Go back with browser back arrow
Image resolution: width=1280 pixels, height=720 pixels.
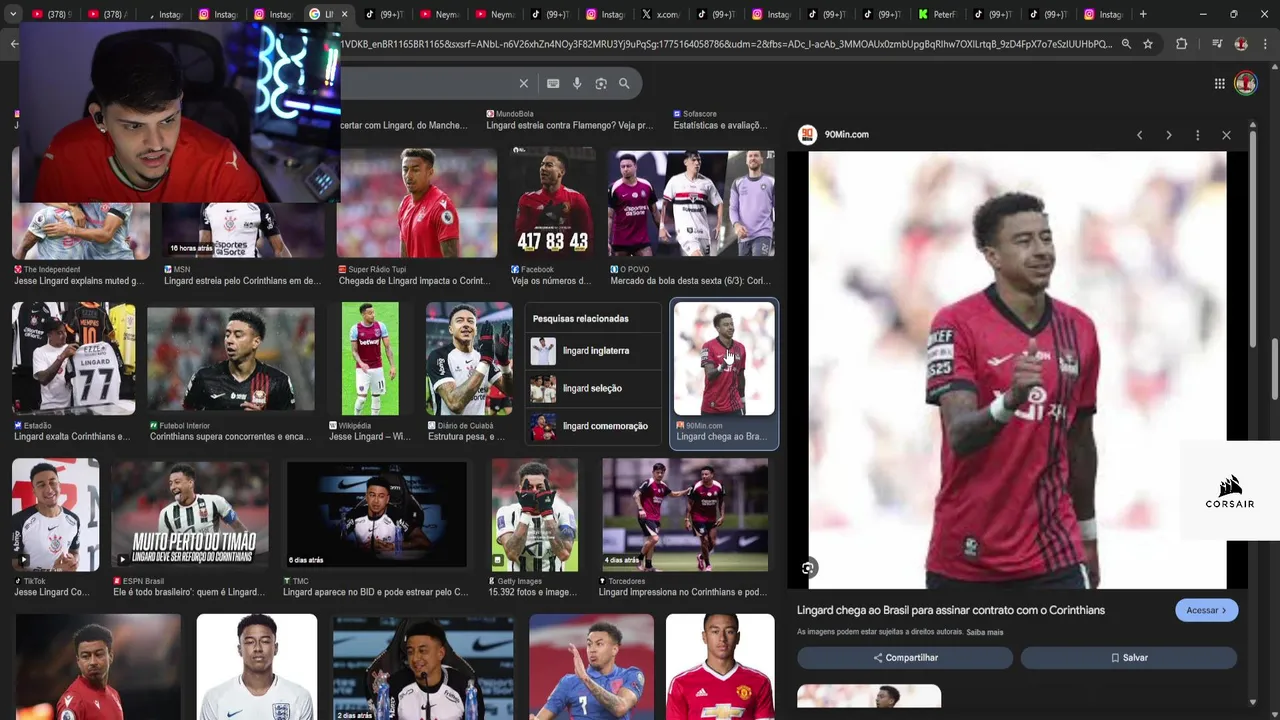[x=14, y=44]
